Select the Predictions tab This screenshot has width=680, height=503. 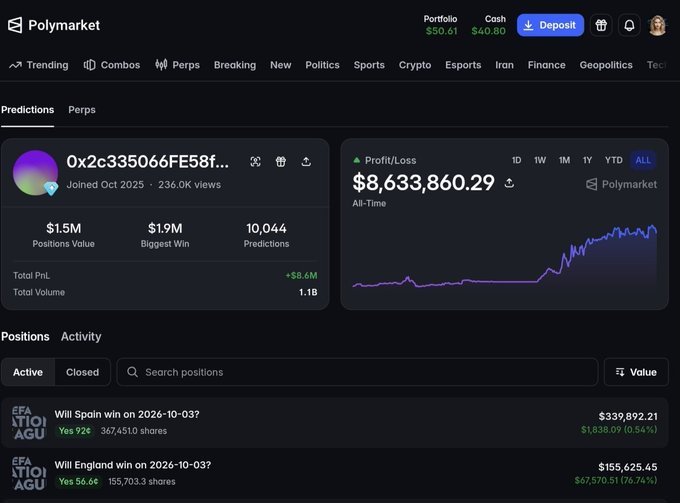coord(27,110)
